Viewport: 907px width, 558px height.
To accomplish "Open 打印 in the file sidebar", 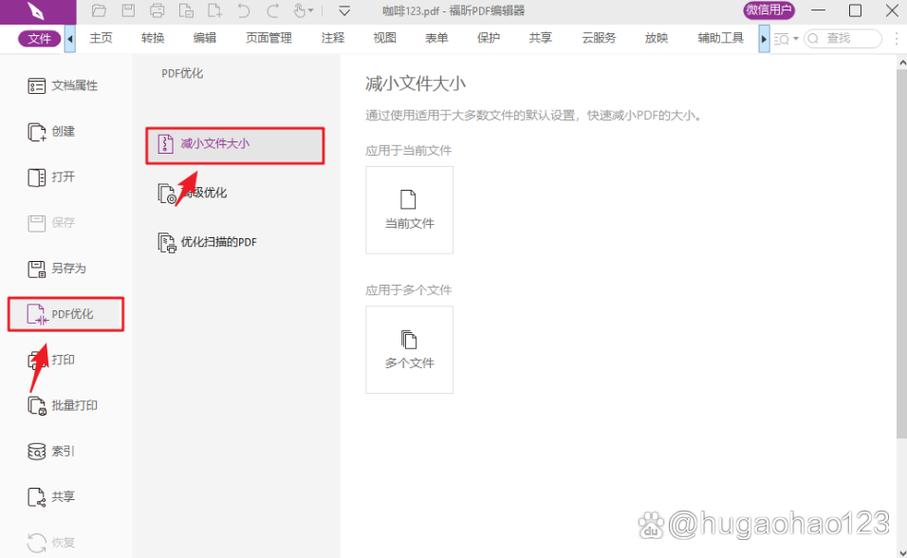I will point(51,360).
